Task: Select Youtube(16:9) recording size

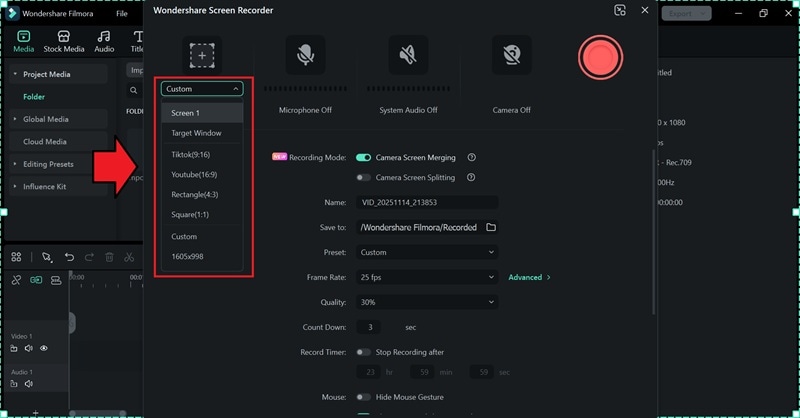Action: 202,174
